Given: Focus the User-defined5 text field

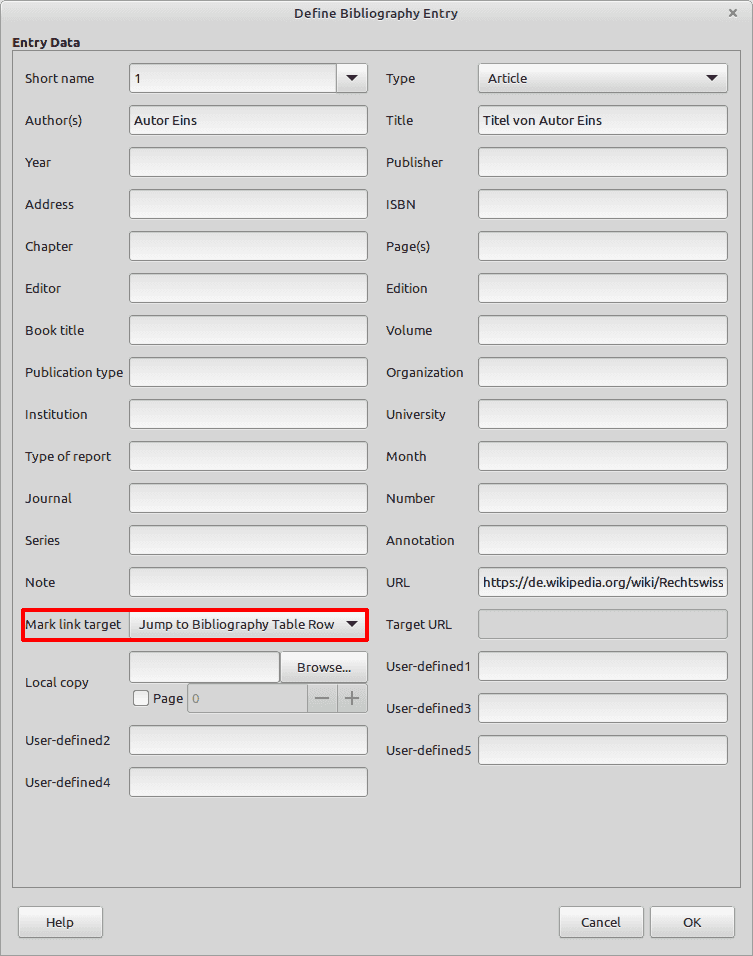Looking at the screenshot, I should (x=602, y=750).
